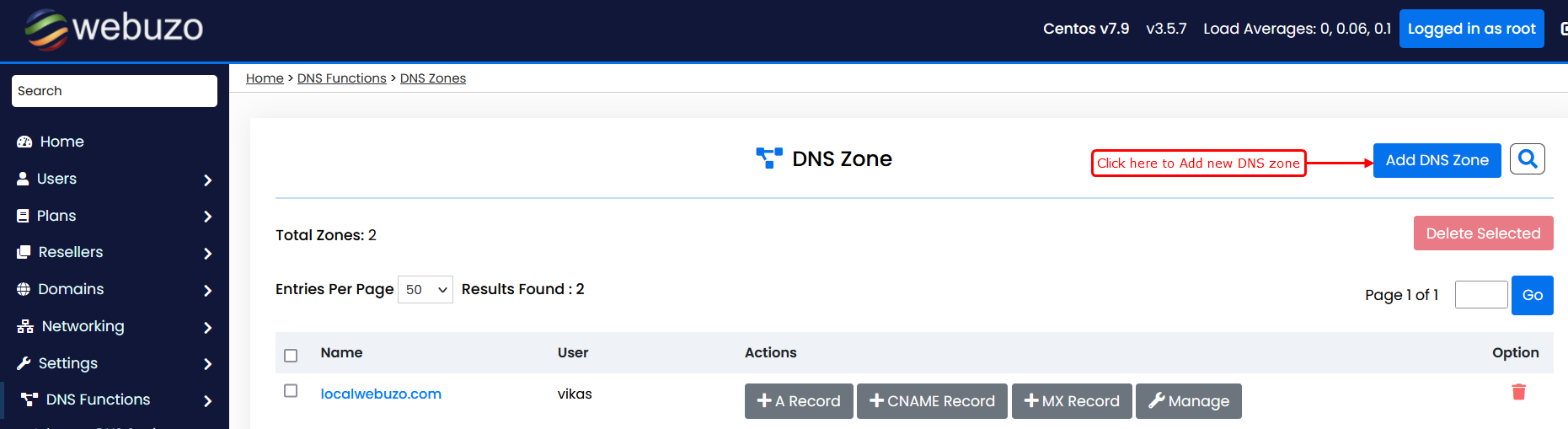Expand the Resellers menu chevron
This screenshot has height=429, width=1568.
tap(207, 253)
